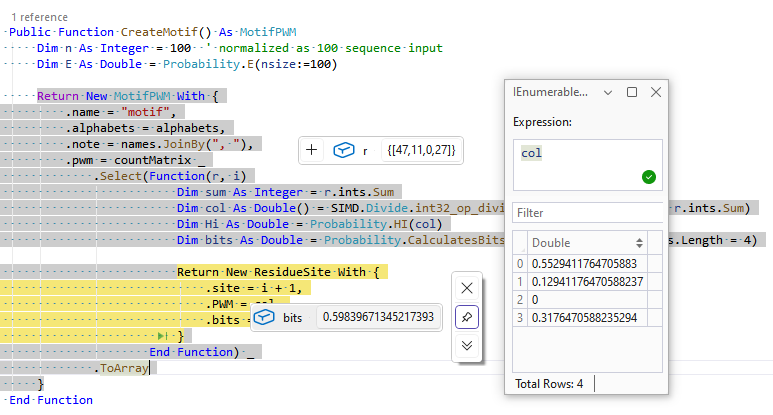Sort by the Double column header
Image resolution: width=773 pixels, height=415 pixels.
pyautogui.click(x=573, y=243)
